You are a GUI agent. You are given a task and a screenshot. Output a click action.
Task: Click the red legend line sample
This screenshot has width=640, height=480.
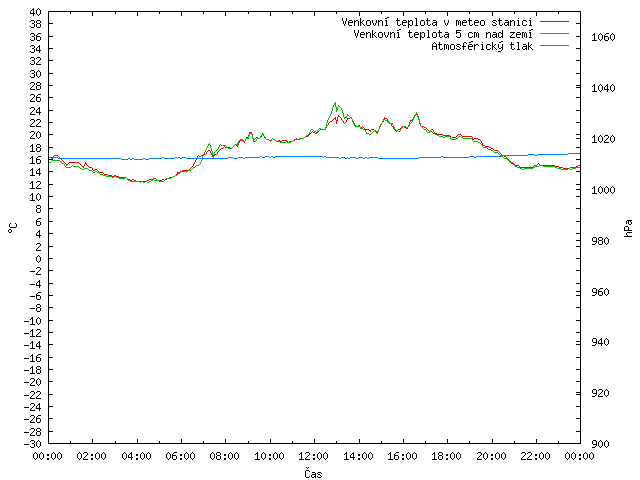(554, 22)
